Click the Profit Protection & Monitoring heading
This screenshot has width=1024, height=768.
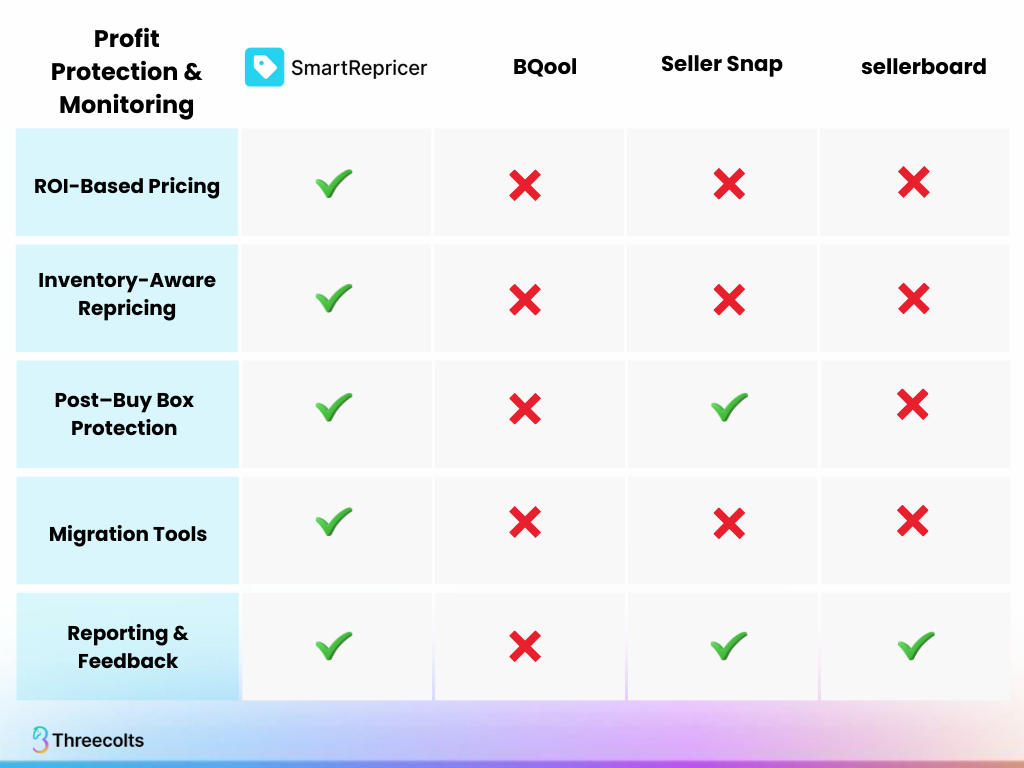coord(126,71)
